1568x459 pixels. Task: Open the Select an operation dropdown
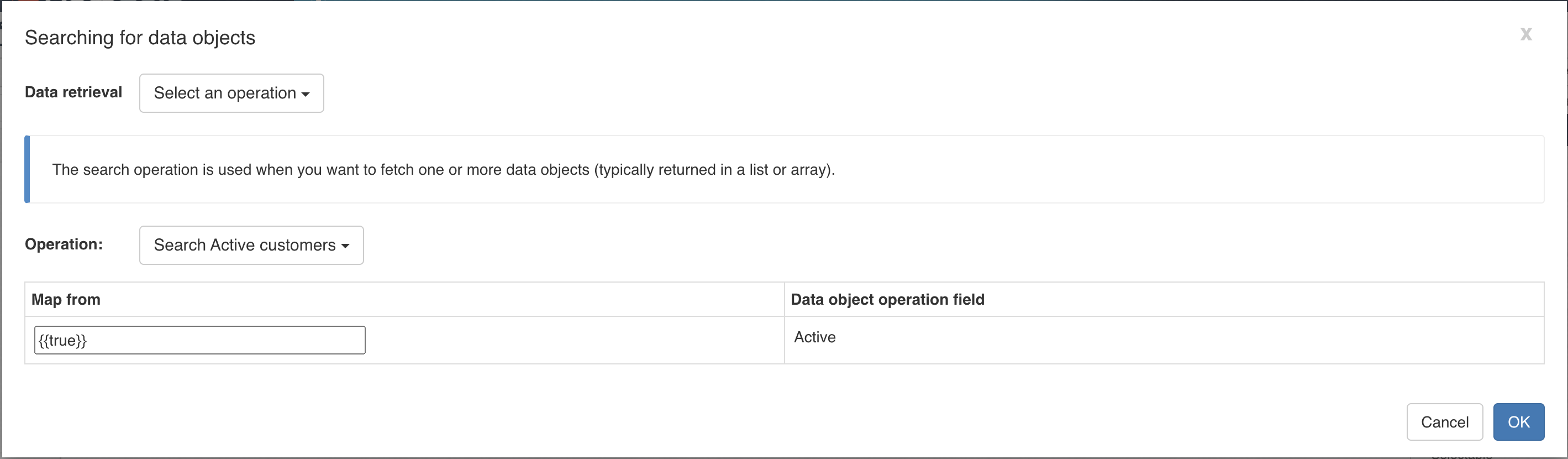tap(231, 93)
